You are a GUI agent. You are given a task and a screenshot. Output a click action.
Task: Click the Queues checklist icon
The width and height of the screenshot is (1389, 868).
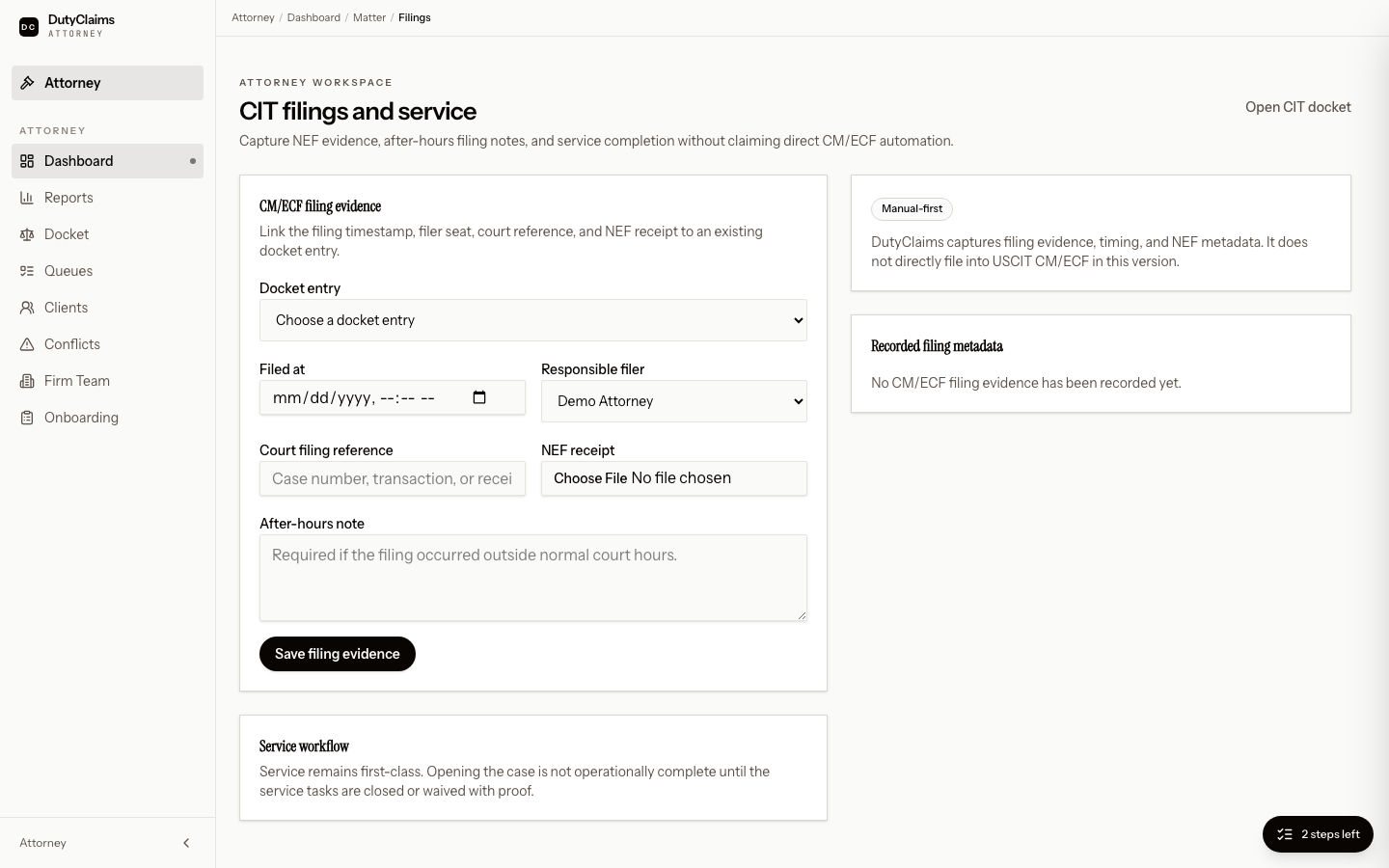point(27,271)
